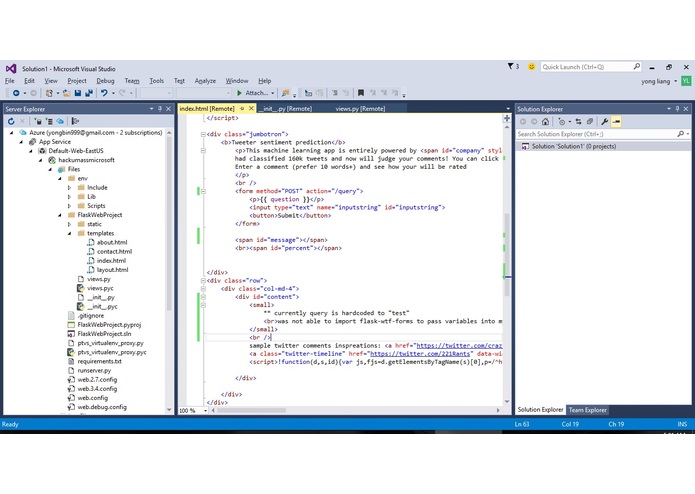The height and width of the screenshot is (494, 695).
Task: Open the Debug menu
Action: 105,81
